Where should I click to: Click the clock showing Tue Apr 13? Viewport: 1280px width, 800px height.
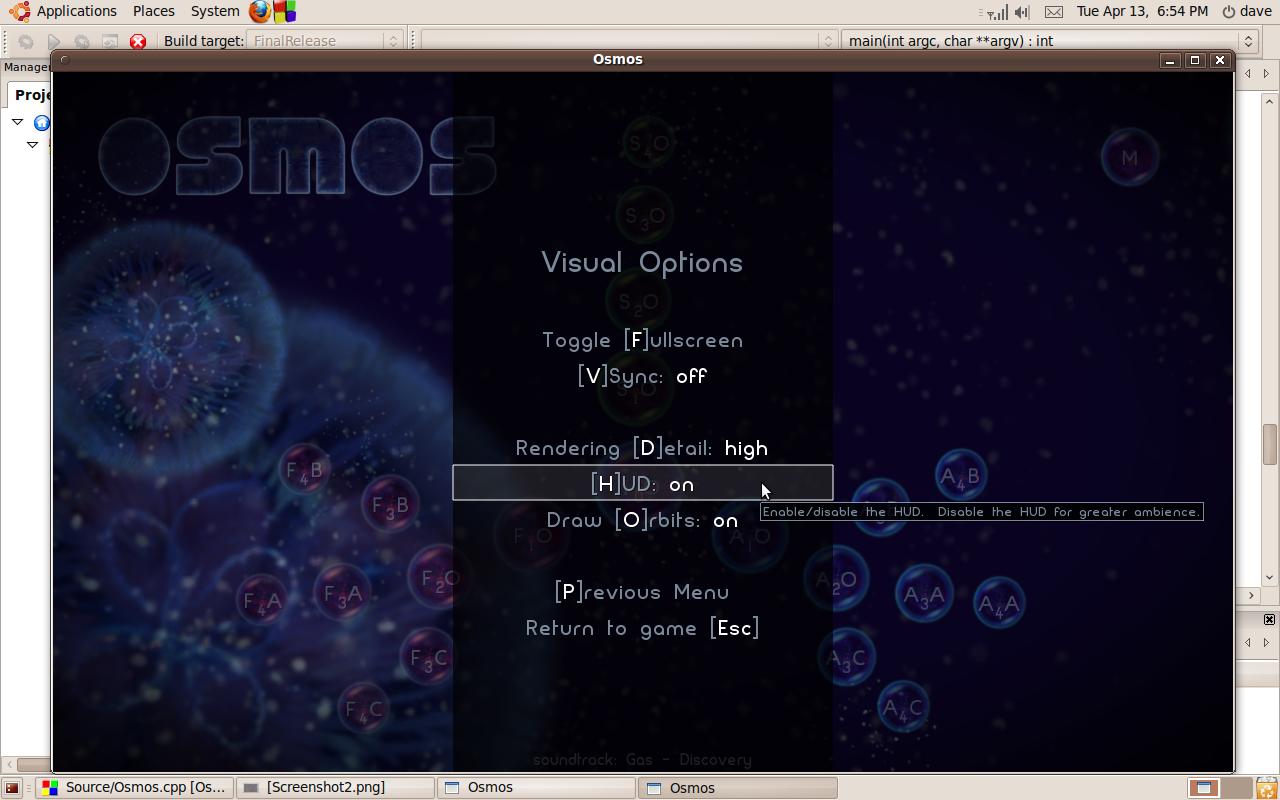point(1142,11)
